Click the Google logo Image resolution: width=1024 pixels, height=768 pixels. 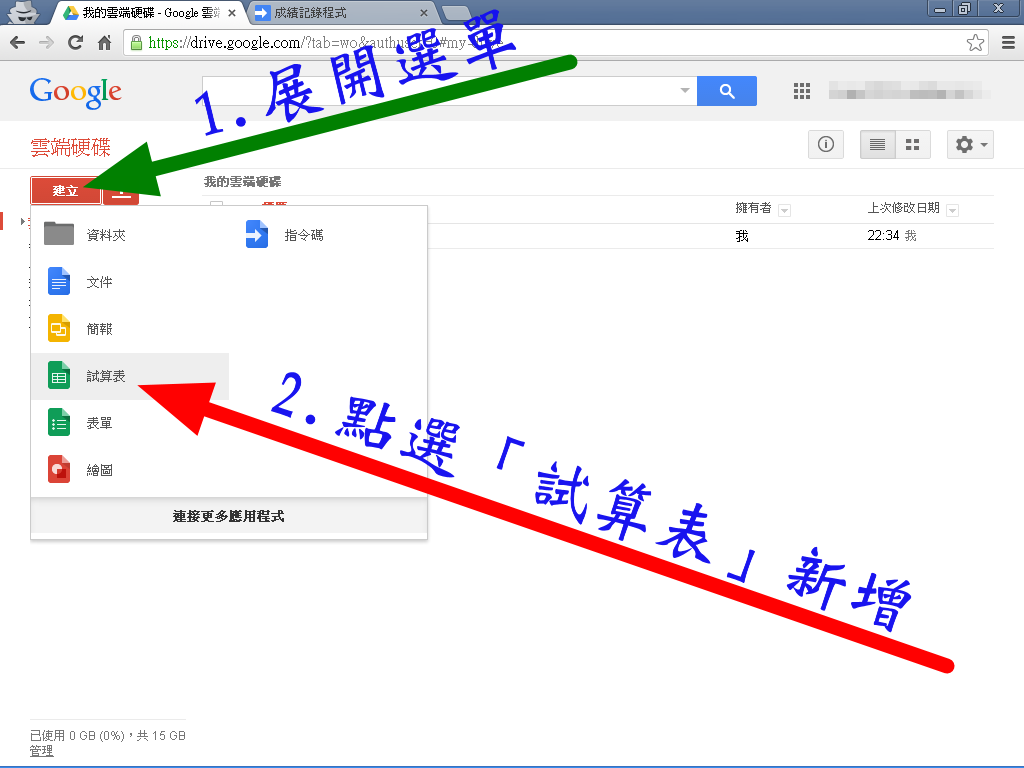click(76, 92)
